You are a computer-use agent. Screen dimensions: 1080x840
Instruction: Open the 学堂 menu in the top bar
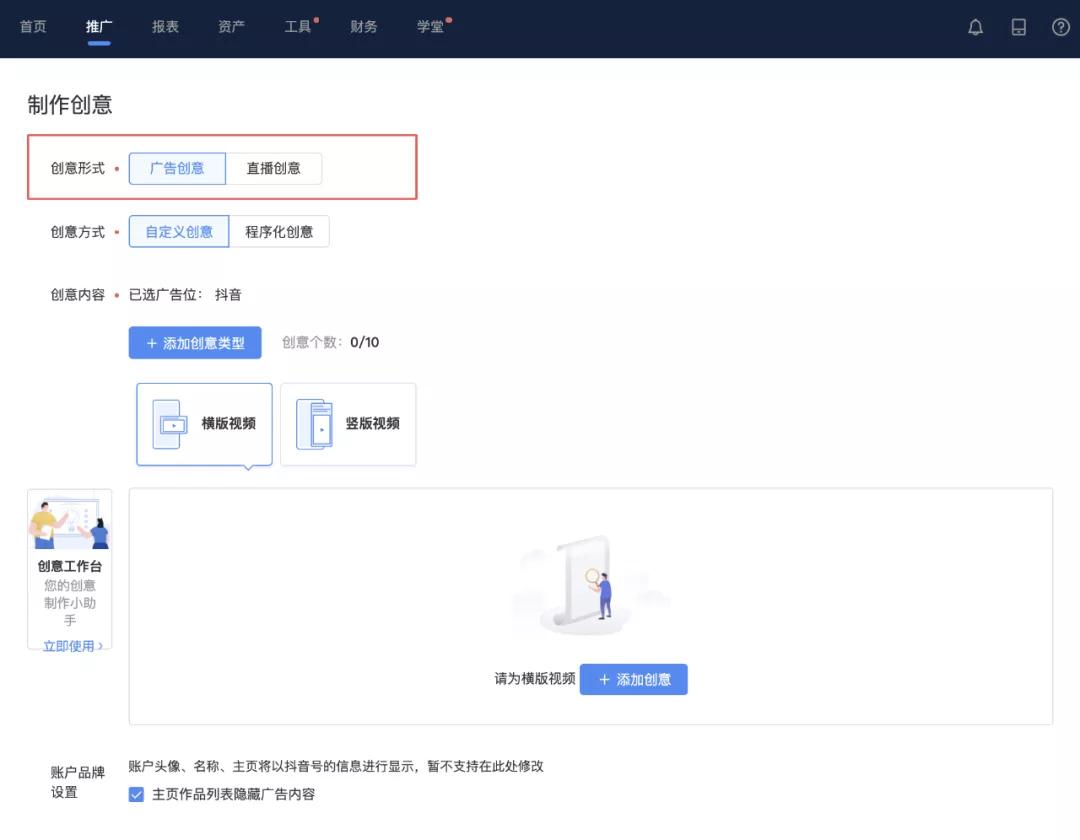pyautogui.click(x=430, y=27)
